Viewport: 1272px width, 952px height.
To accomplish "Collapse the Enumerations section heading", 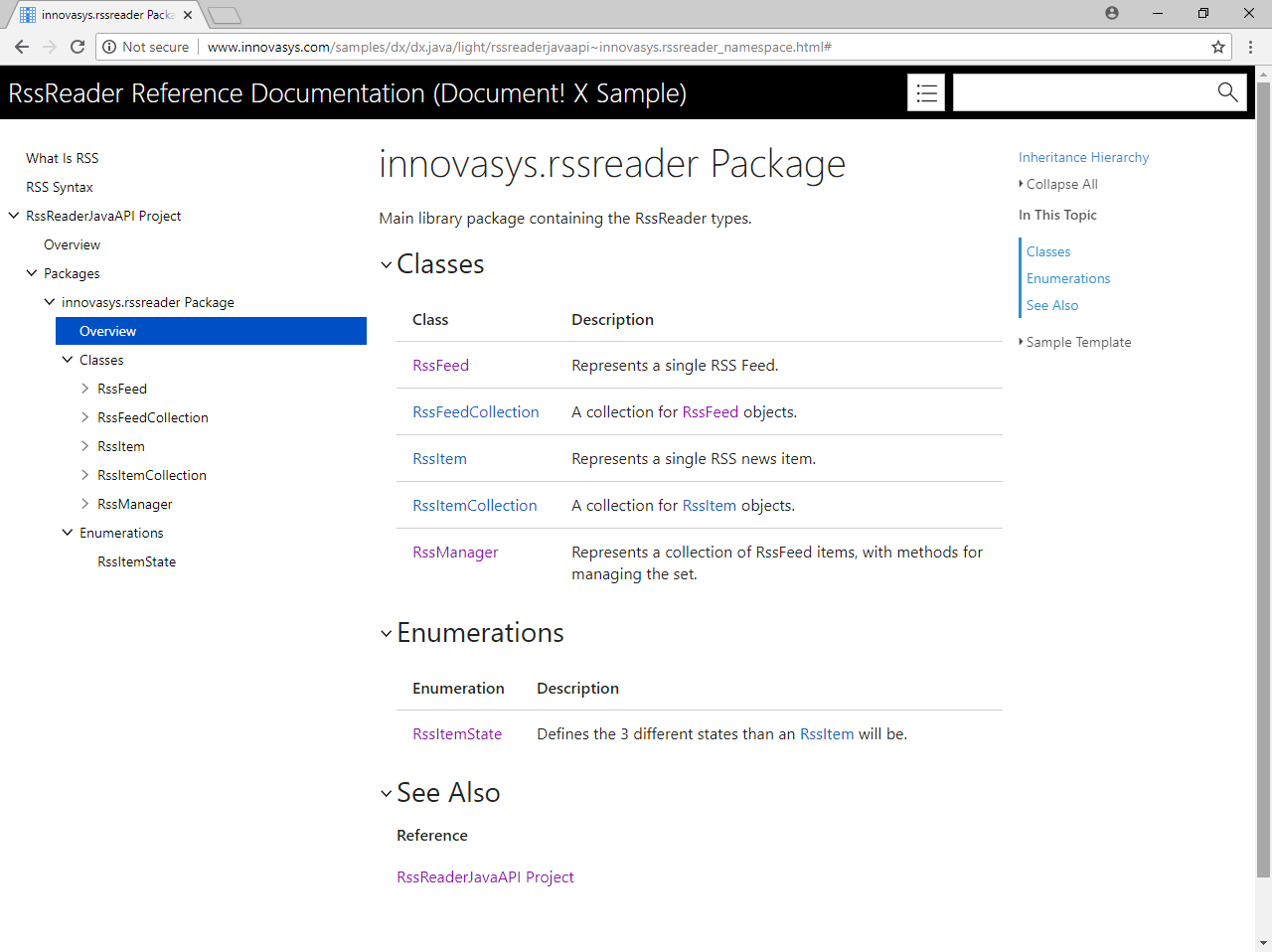I will point(387,633).
